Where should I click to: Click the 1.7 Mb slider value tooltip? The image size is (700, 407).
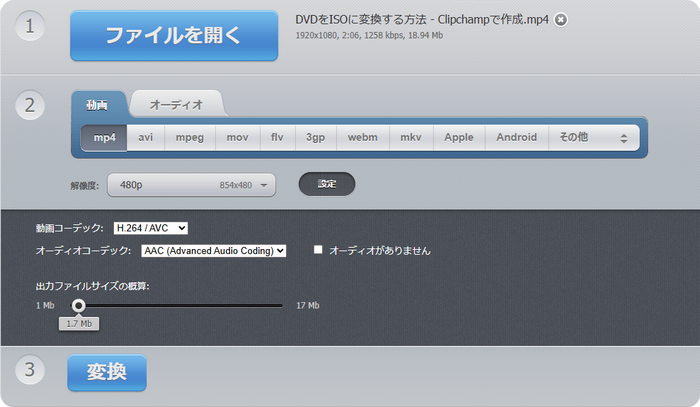(x=79, y=324)
